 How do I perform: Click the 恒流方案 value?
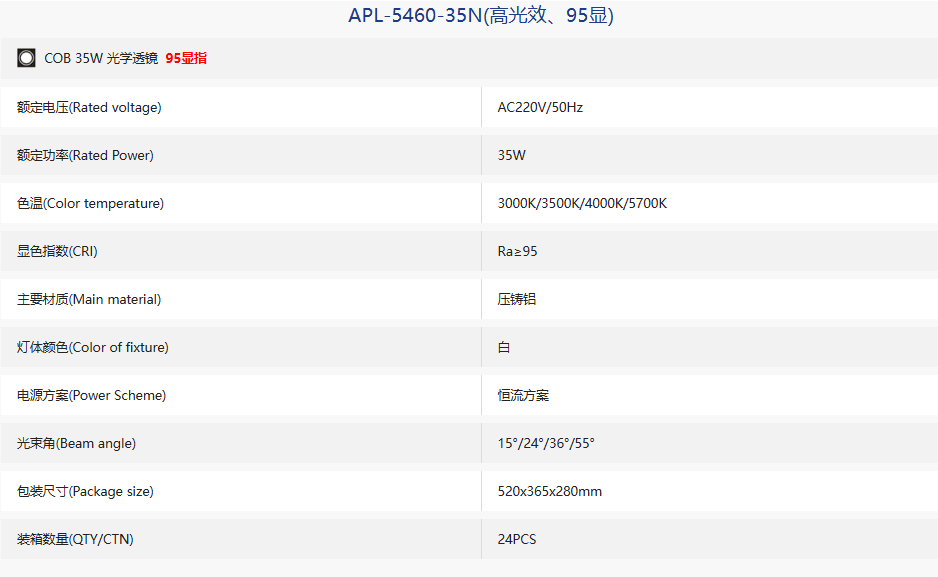click(x=523, y=395)
